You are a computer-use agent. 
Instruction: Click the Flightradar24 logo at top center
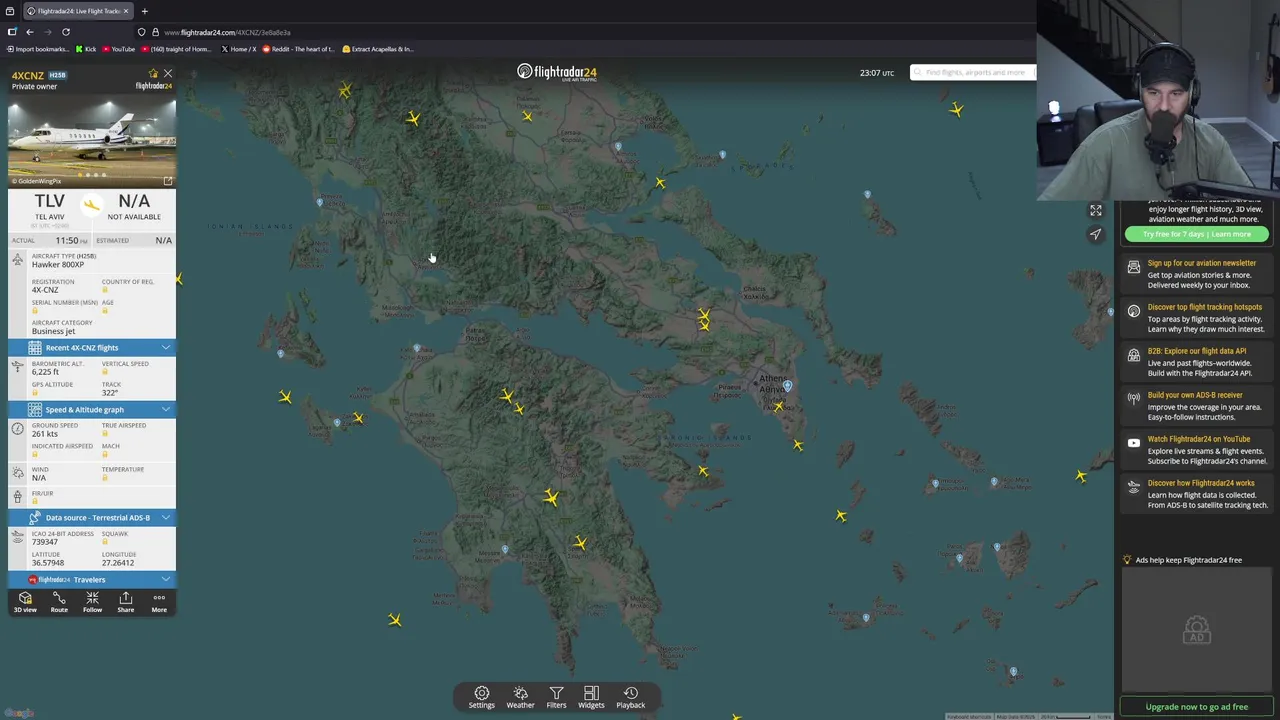(557, 72)
